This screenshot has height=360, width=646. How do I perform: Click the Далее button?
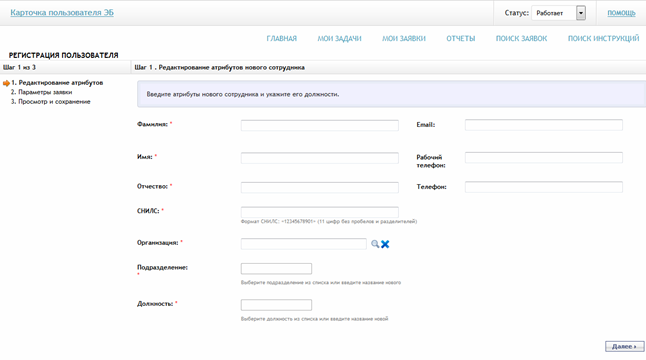point(625,346)
